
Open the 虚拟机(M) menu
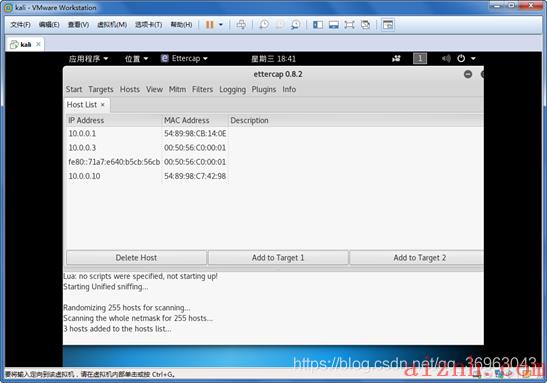click(x=112, y=25)
